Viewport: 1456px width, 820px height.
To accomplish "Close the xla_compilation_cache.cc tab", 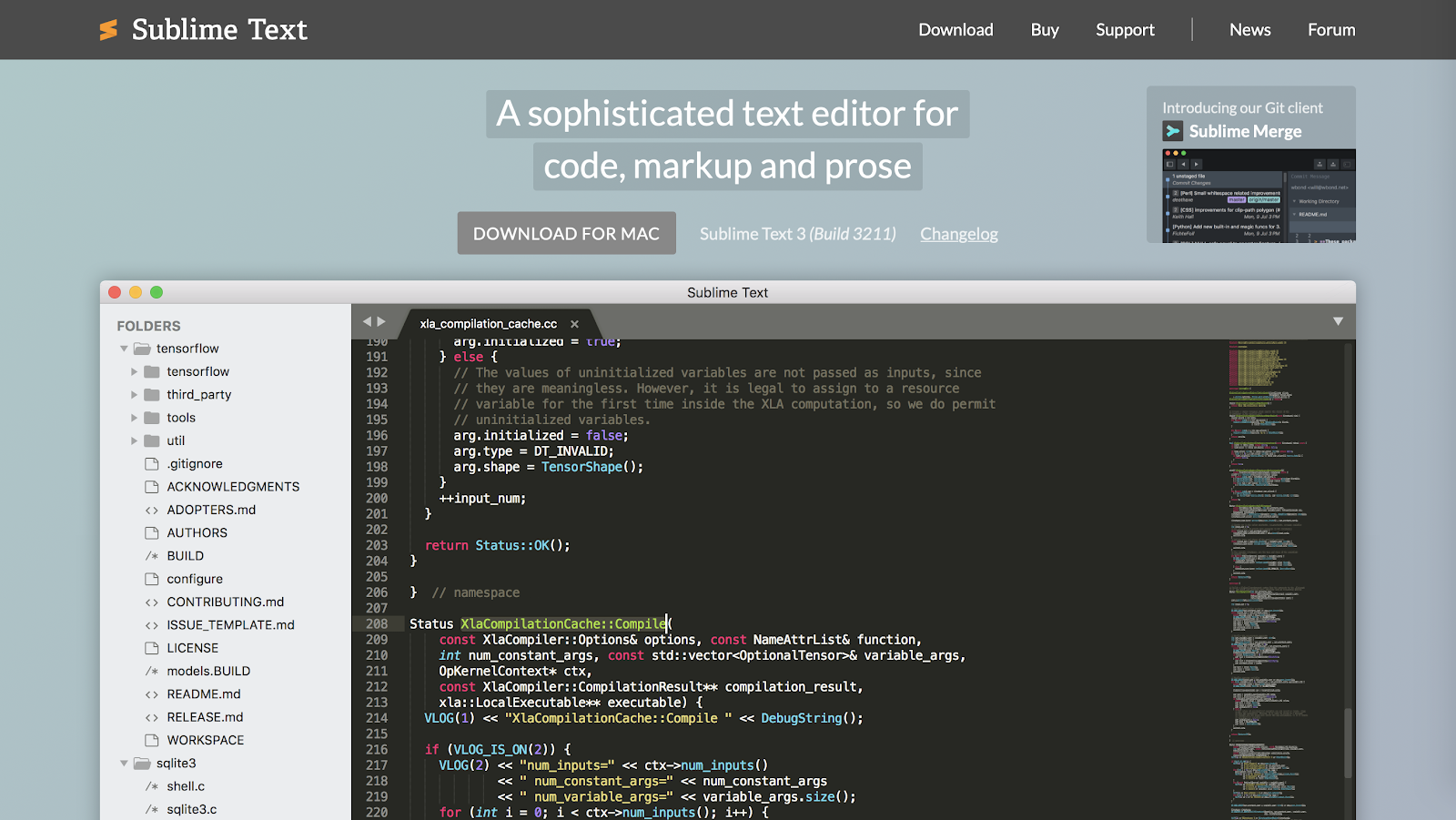I will [x=574, y=324].
